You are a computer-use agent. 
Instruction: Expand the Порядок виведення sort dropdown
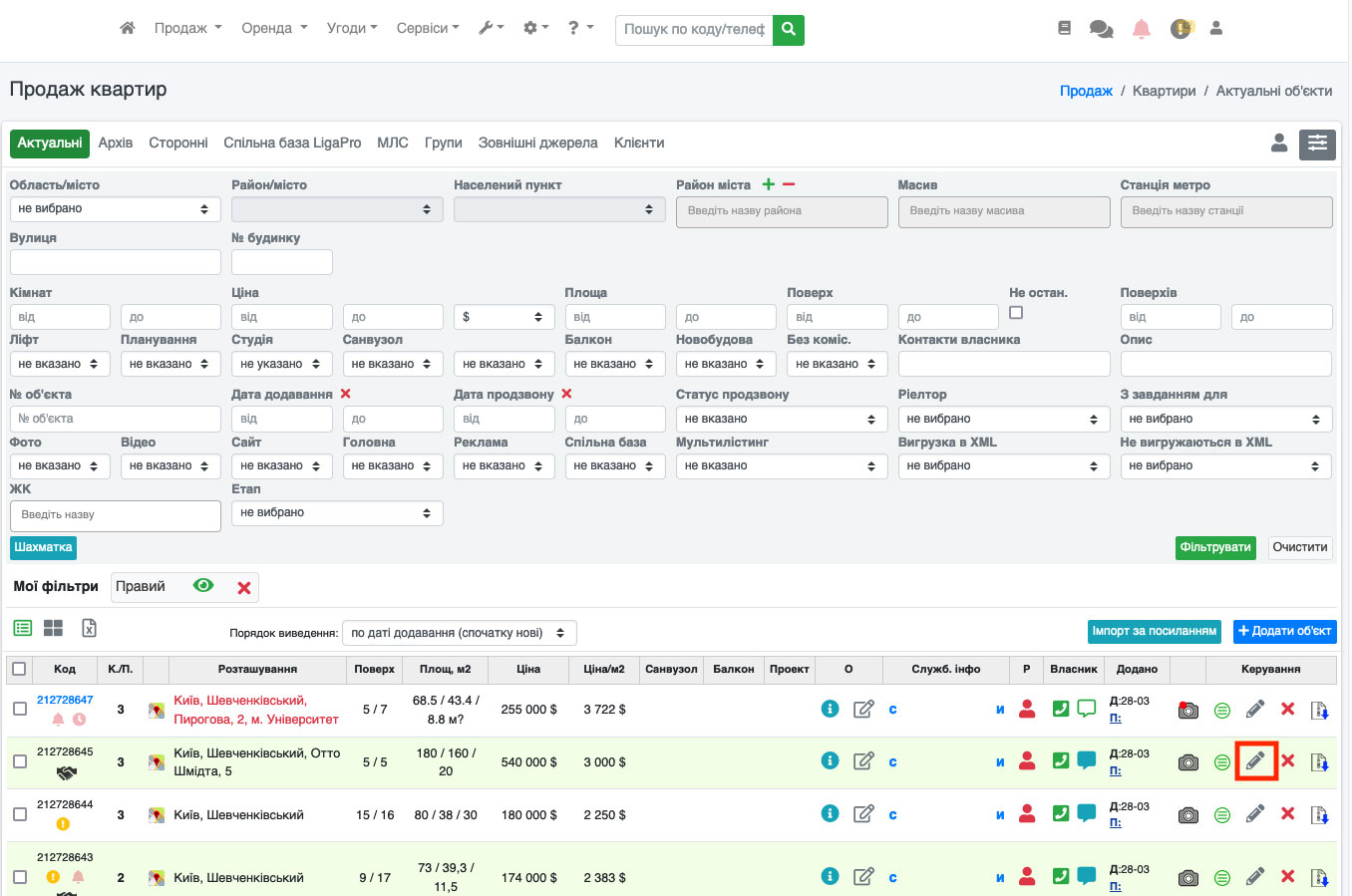459,633
